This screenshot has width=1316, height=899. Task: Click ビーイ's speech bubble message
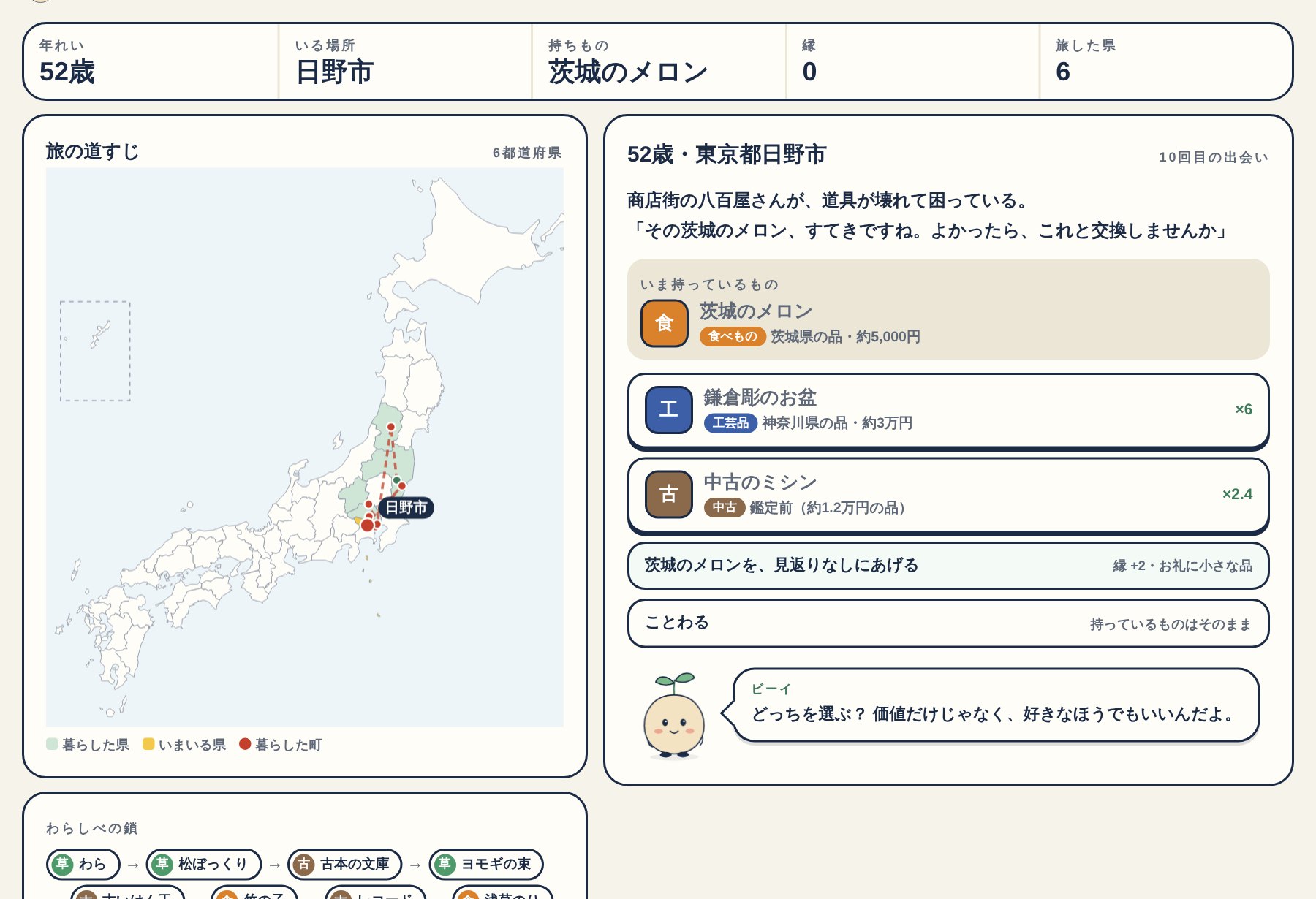pyautogui.click(x=996, y=705)
